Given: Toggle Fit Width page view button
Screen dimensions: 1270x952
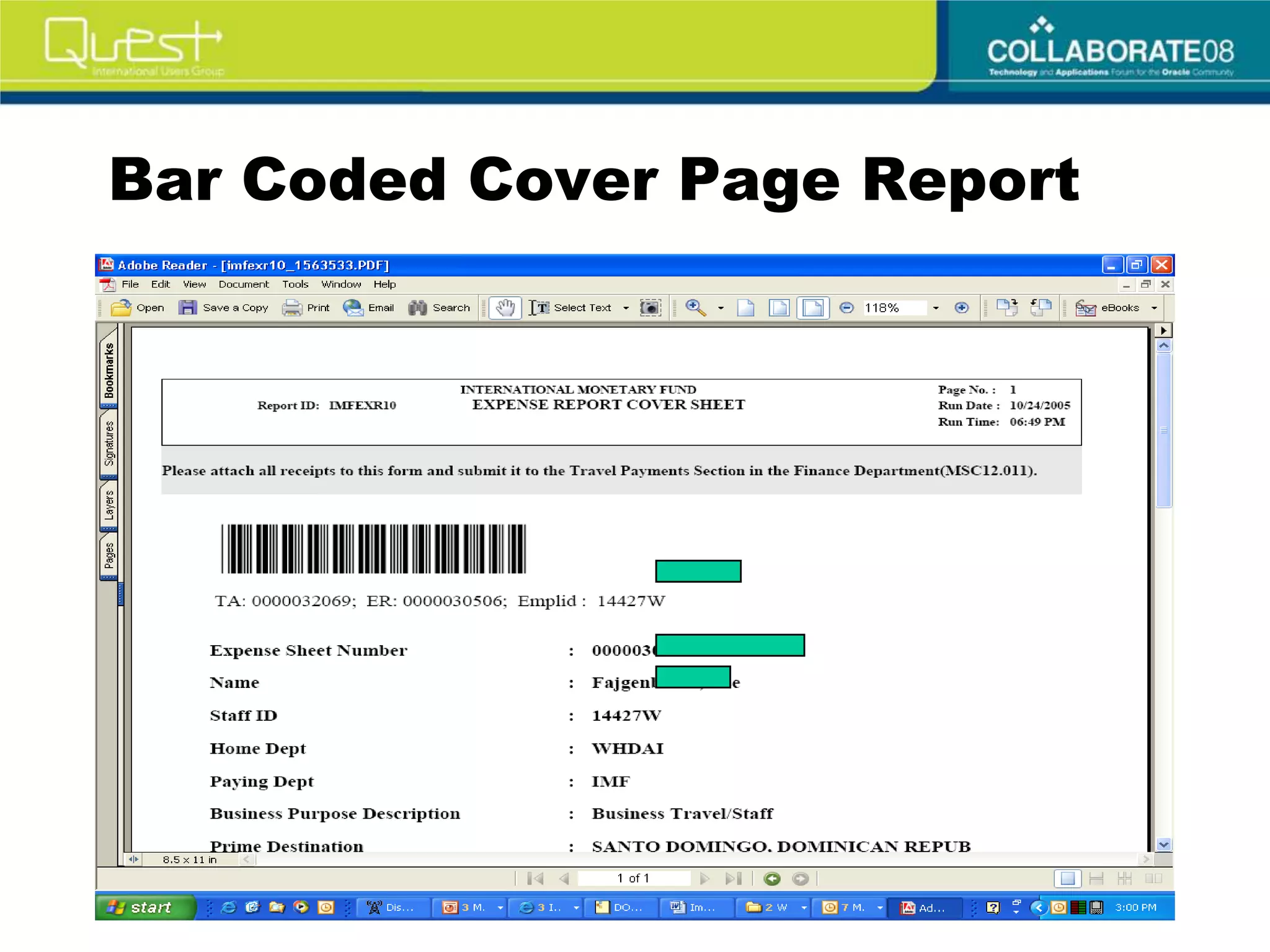Looking at the screenshot, I should 813,308.
